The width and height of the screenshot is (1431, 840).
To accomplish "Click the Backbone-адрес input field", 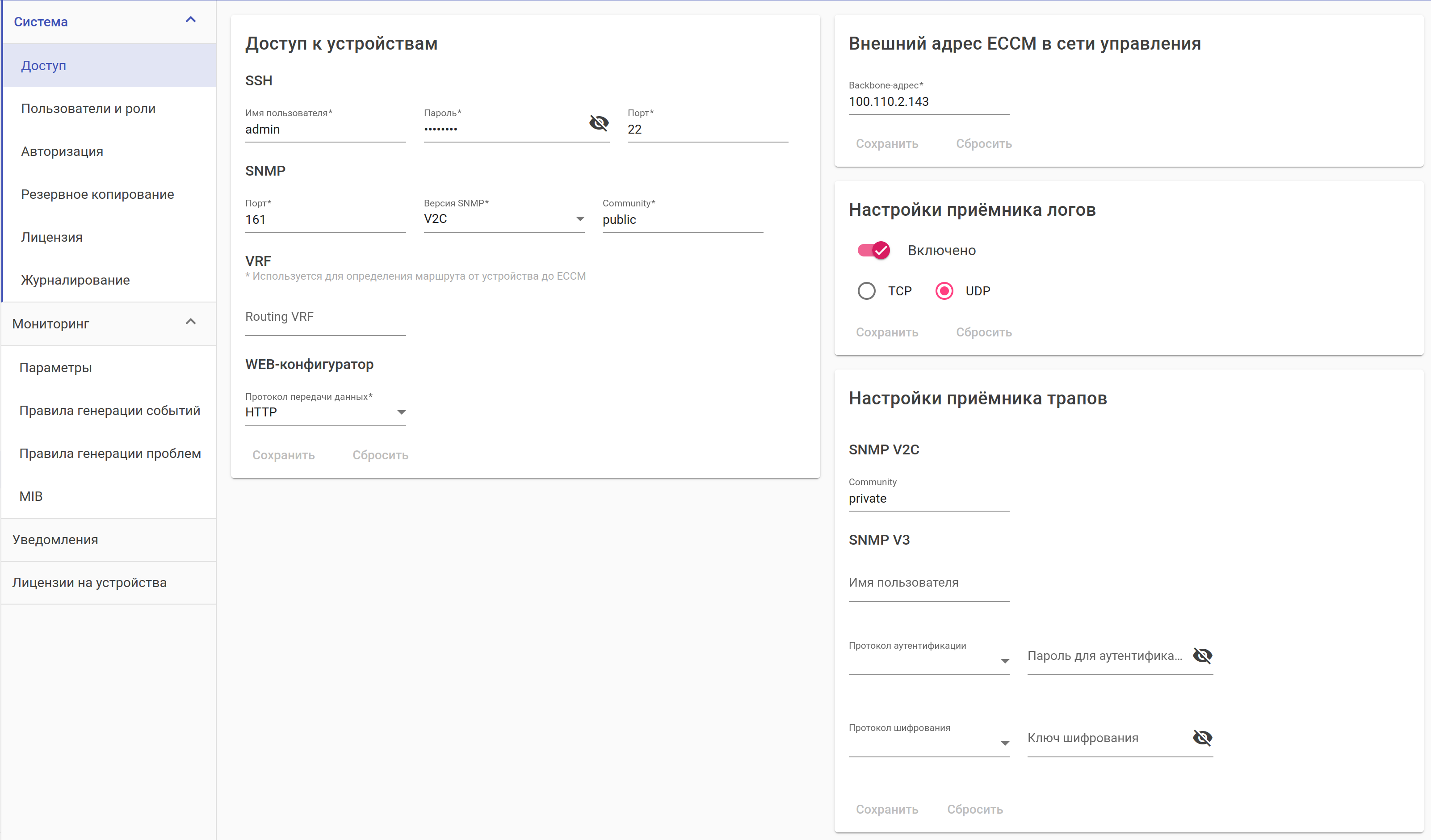I will (928, 102).
